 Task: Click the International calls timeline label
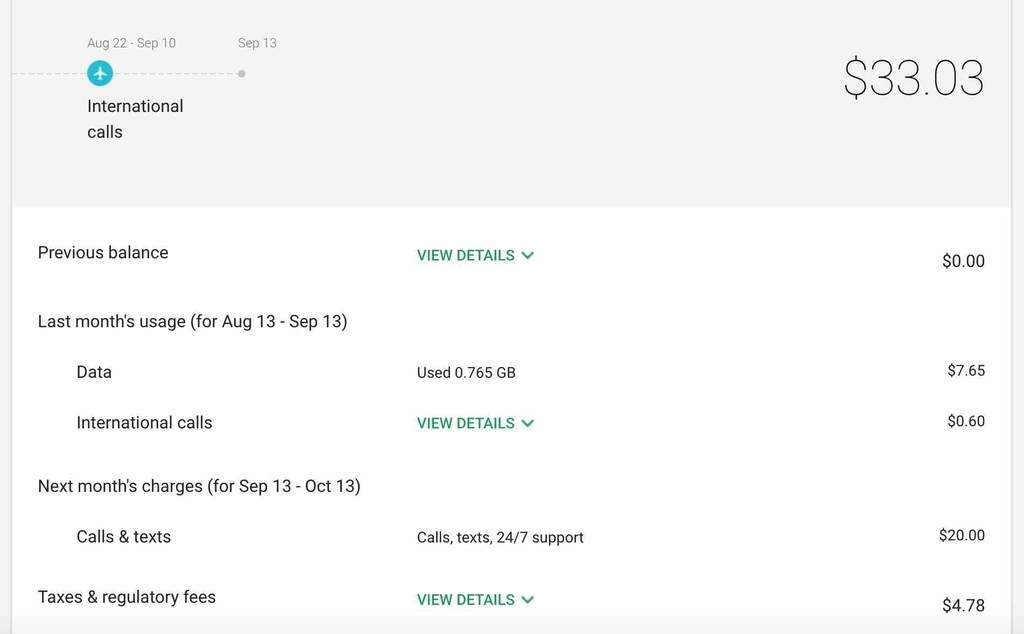[135, 119]
